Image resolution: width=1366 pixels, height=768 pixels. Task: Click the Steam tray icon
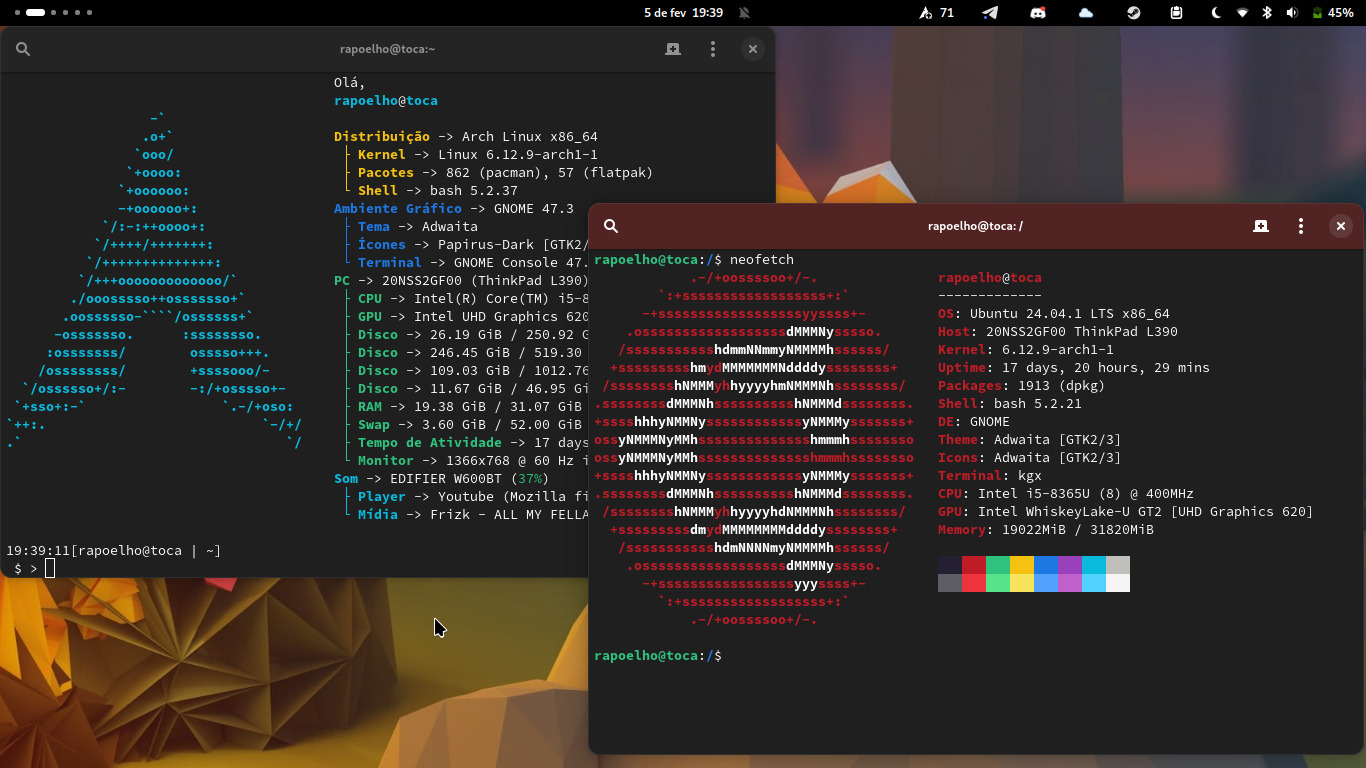1134,13
